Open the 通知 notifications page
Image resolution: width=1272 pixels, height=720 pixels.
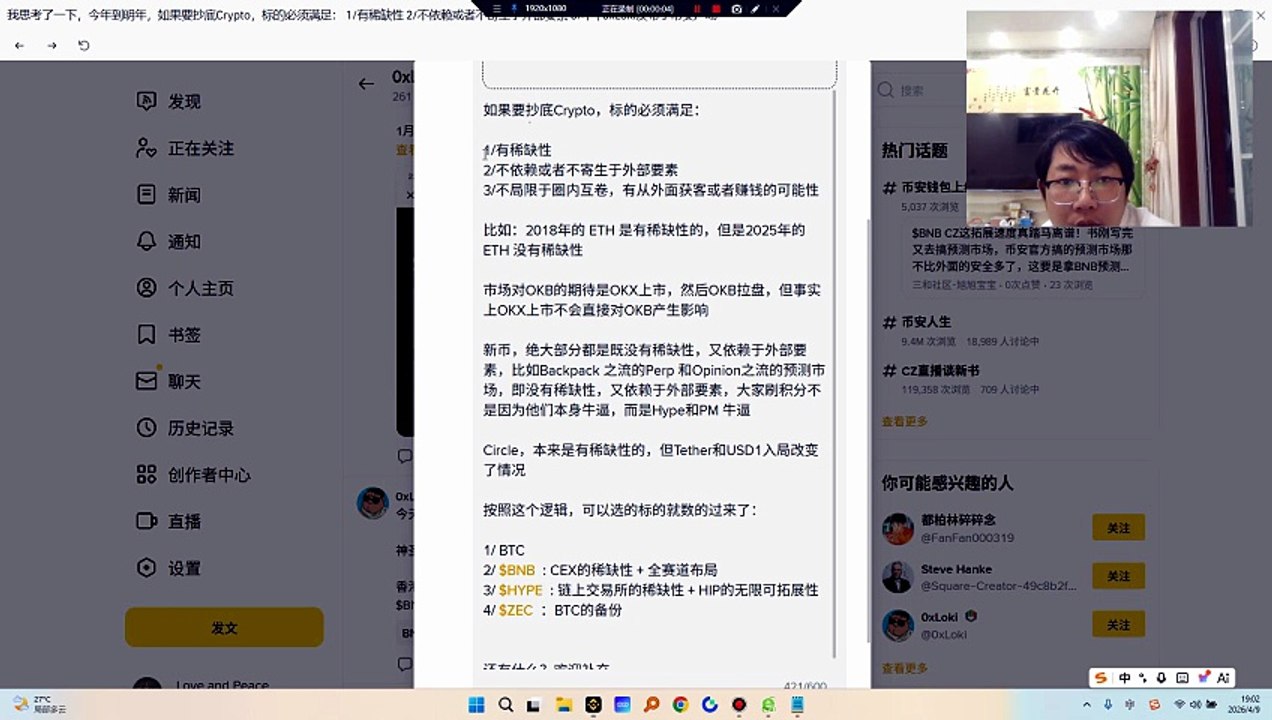point(168,241)
